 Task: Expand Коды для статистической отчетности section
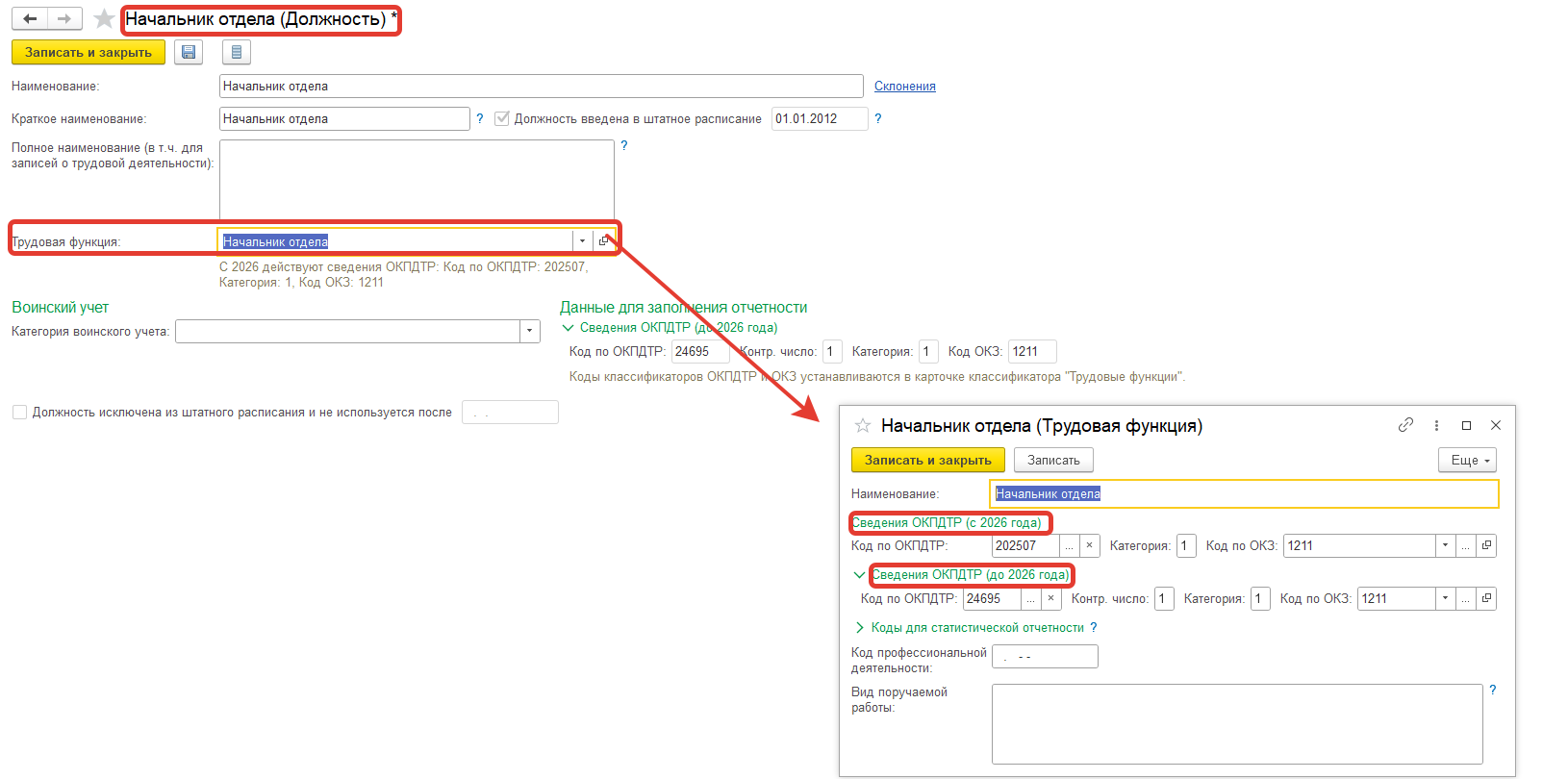point(860,628)
